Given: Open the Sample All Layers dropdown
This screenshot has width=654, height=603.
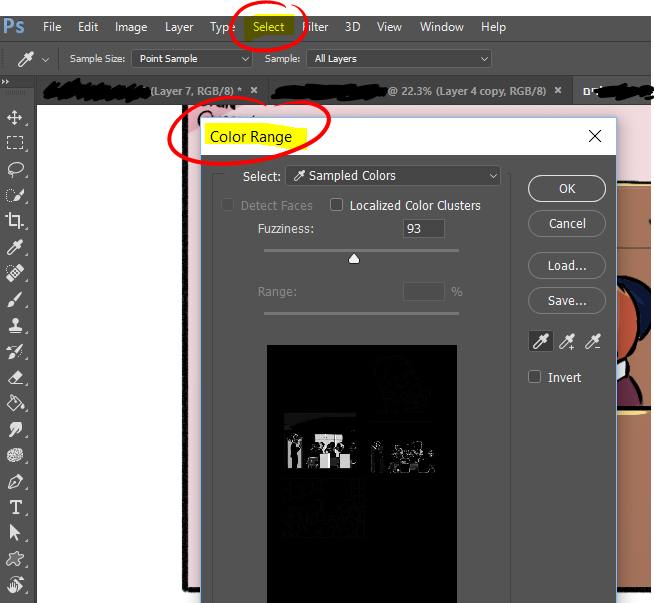Looking at the screenshot, I should pos(399,59).
